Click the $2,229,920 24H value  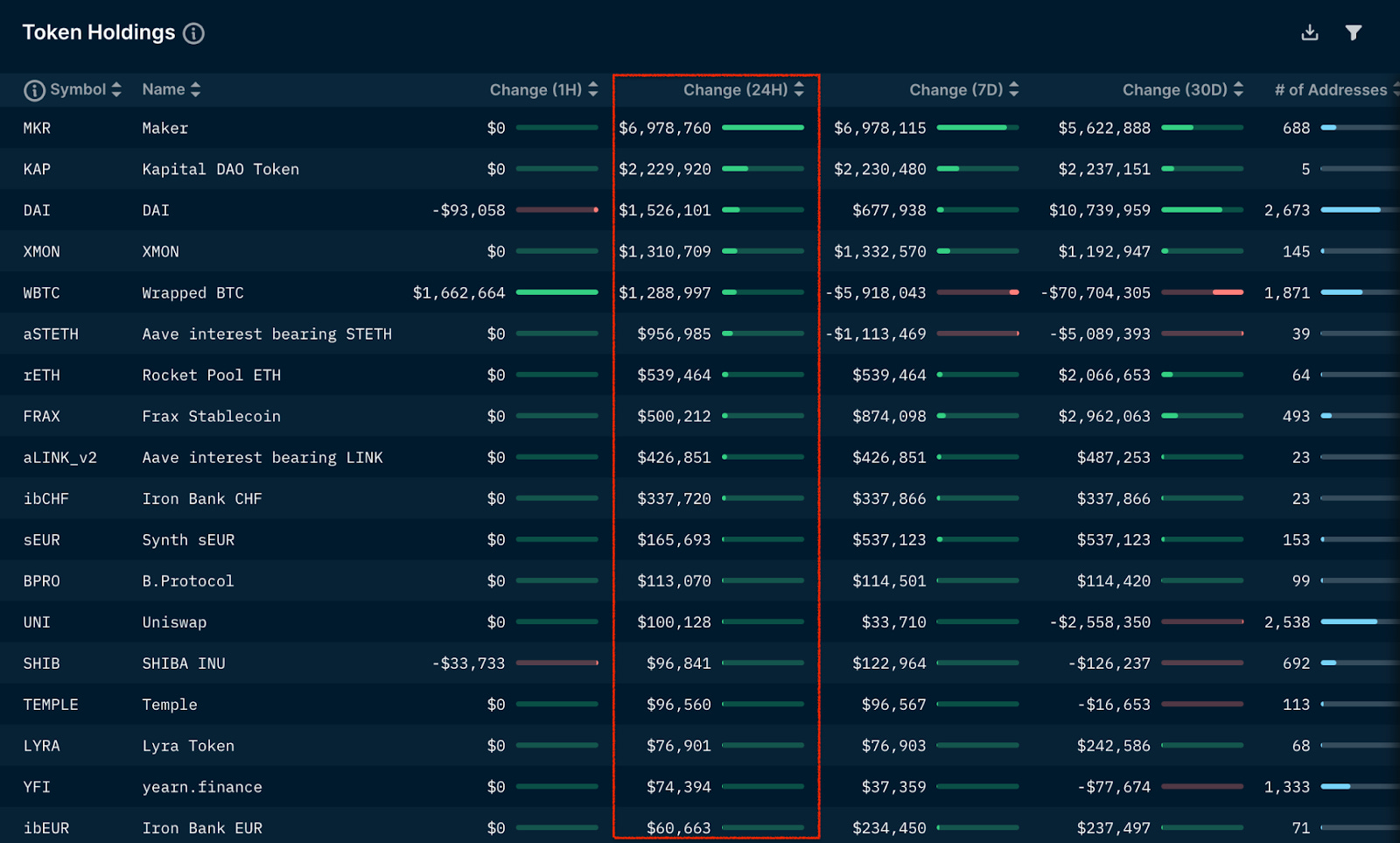[x=665, y=169]
